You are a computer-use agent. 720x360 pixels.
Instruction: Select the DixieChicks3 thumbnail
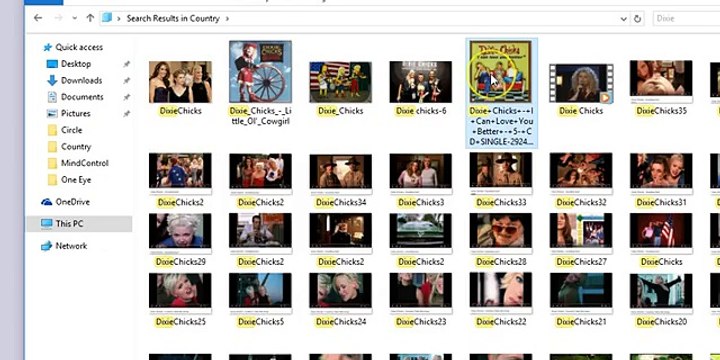[x=421, y=174]
